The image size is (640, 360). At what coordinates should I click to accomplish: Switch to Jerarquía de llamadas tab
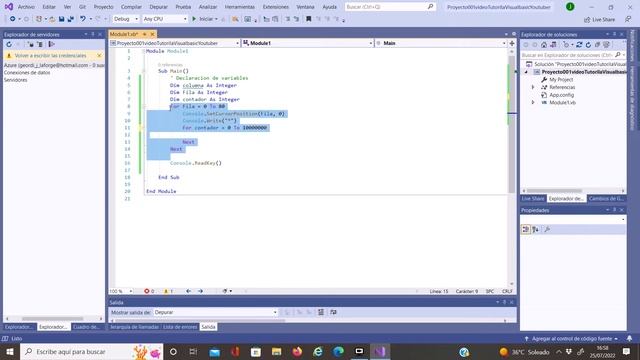pyautogui.click(x=134, y=327)
